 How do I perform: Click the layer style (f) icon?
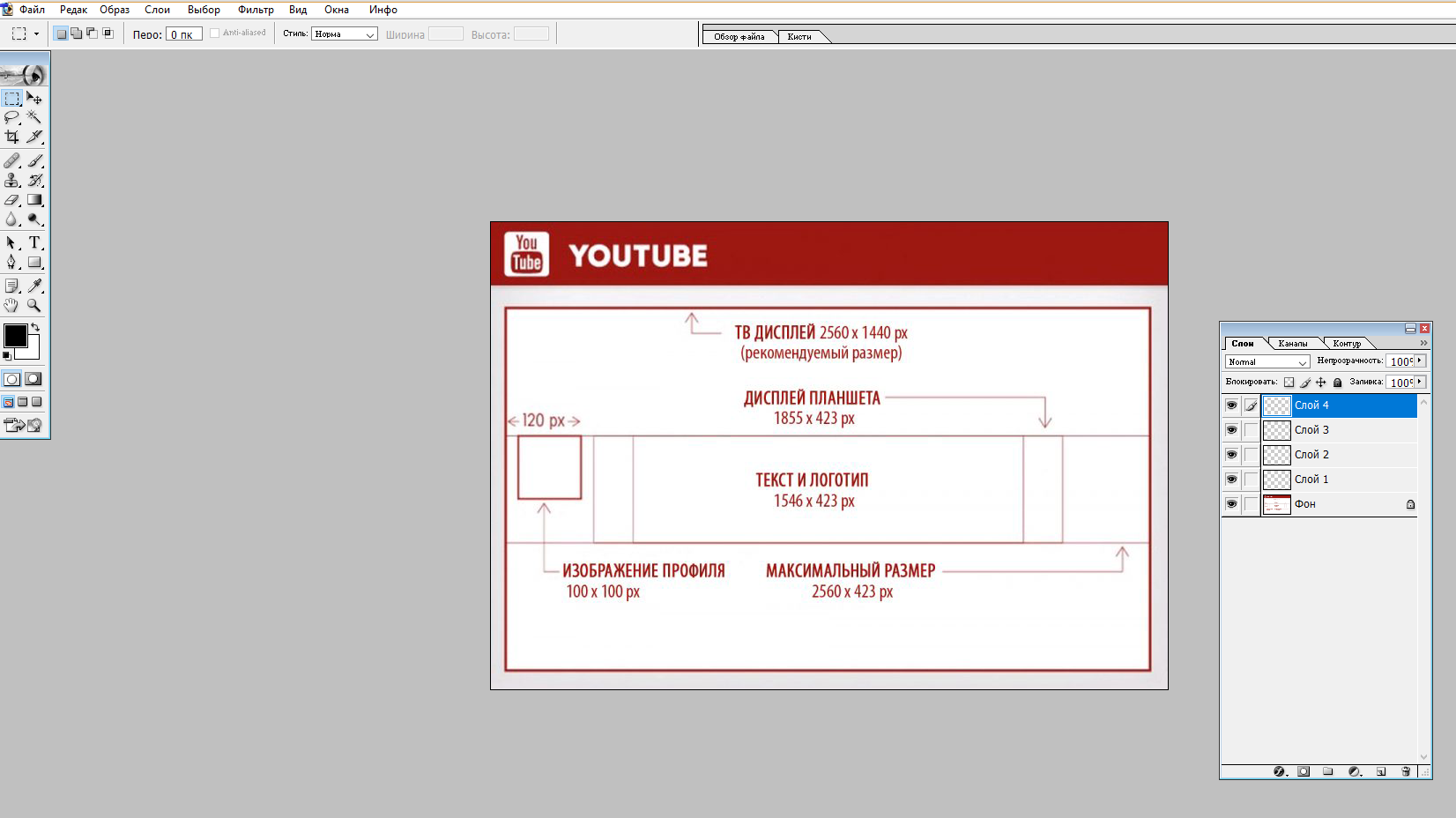[1280, 771]
